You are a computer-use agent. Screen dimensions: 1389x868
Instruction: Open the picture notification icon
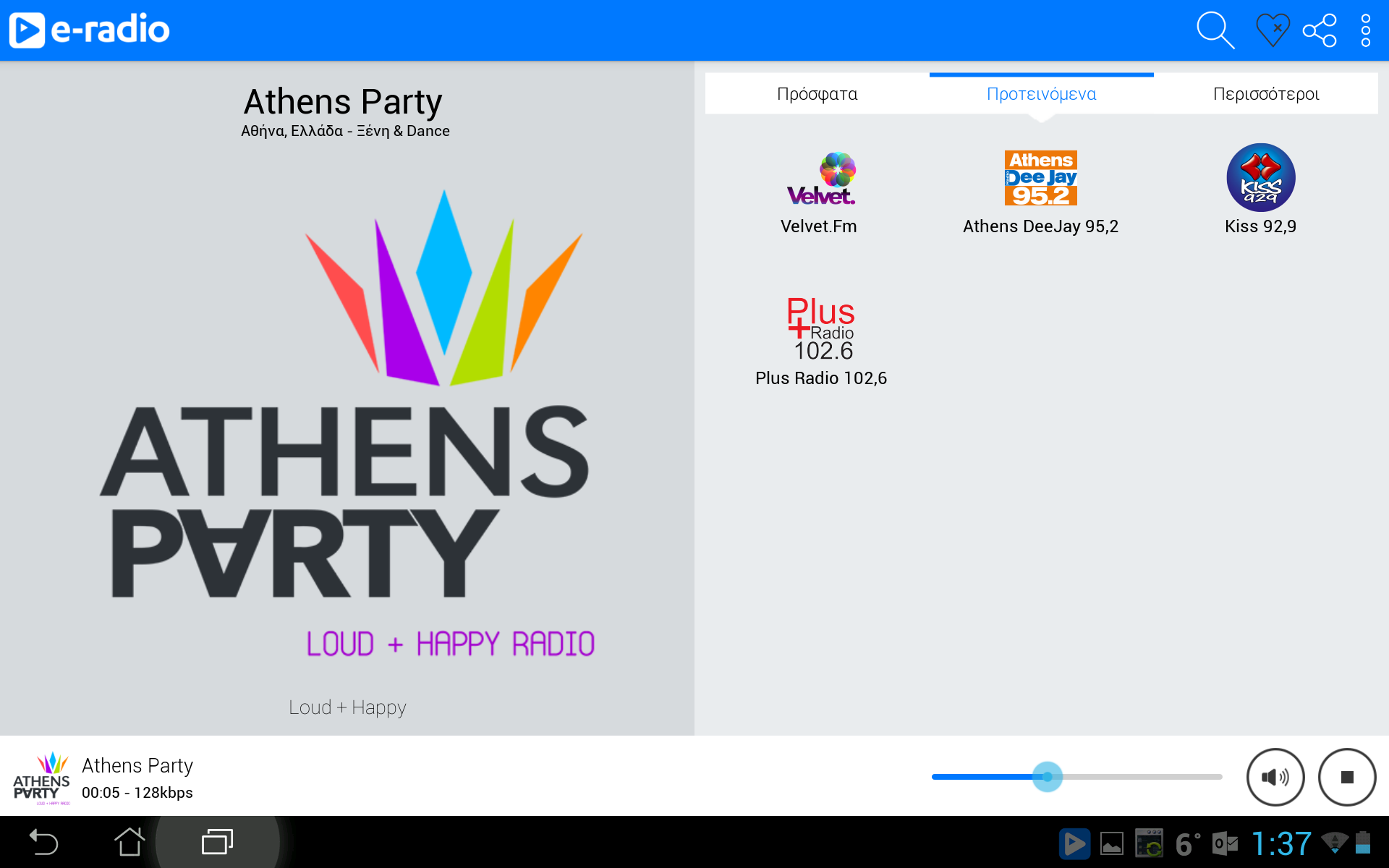point(1112,843)
